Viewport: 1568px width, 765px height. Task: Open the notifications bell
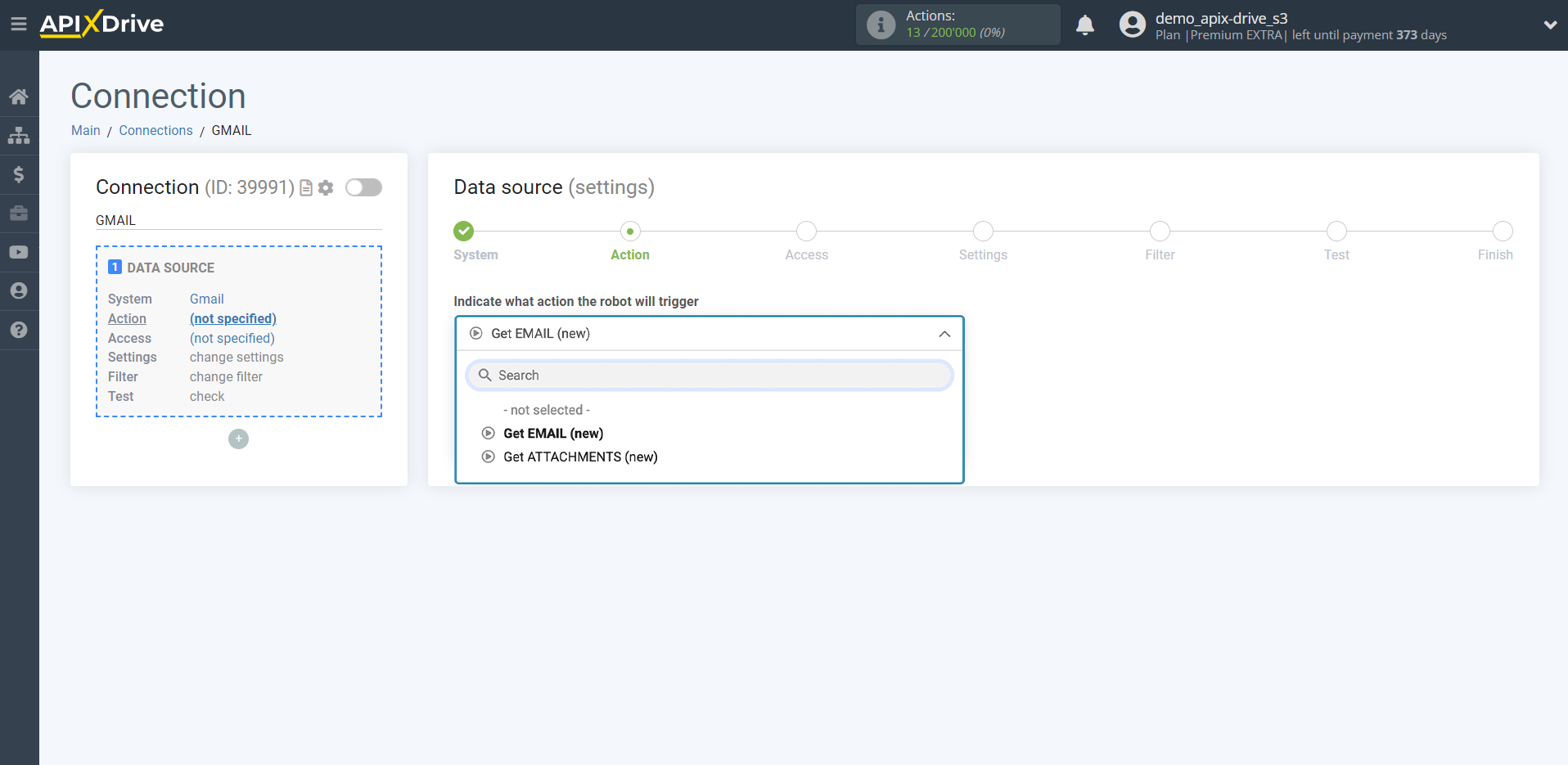click(1085, 25)
